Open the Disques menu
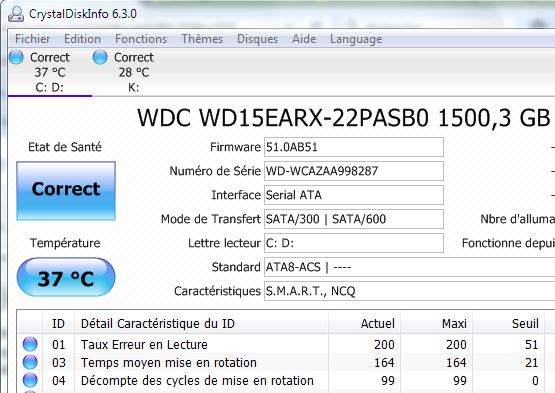Image resolution: width=555 pixels, height=393 pixels. 257,39
